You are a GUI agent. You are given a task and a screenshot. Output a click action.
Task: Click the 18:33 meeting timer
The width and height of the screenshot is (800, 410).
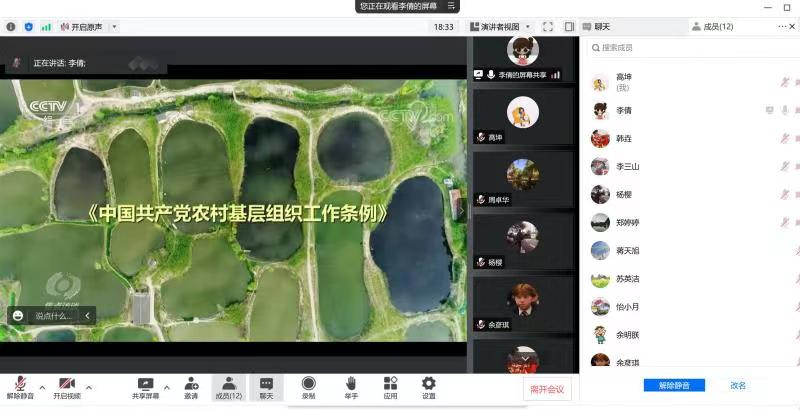(x=443, y=27)
